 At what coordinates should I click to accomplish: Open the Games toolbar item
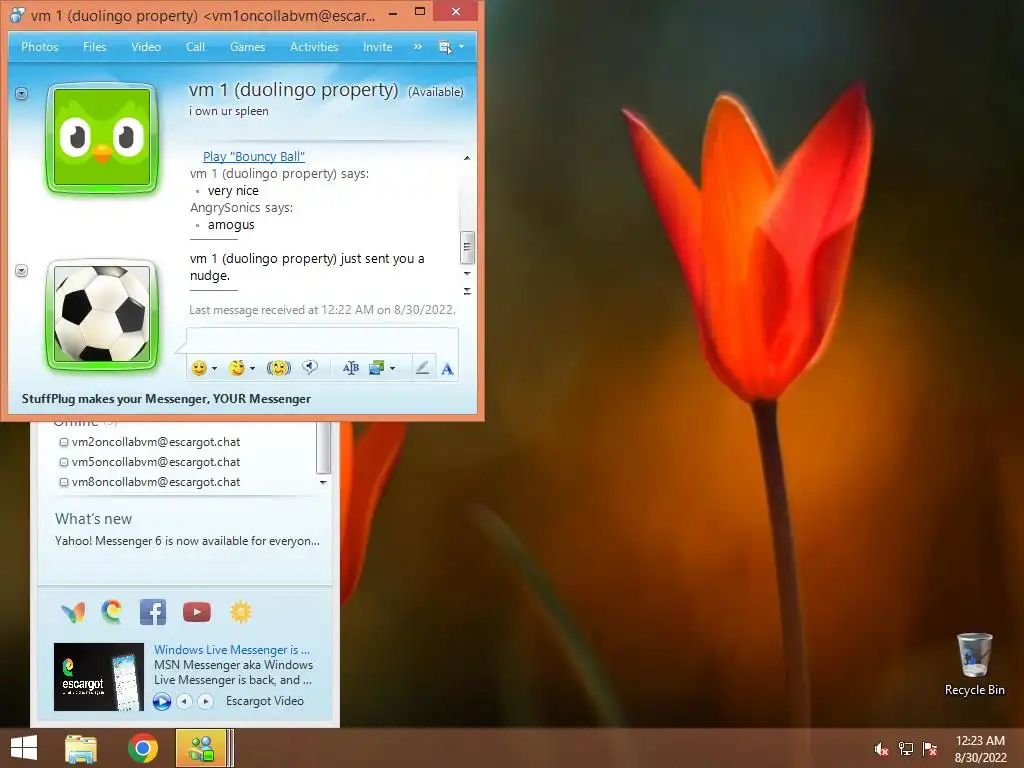point(248,47)
